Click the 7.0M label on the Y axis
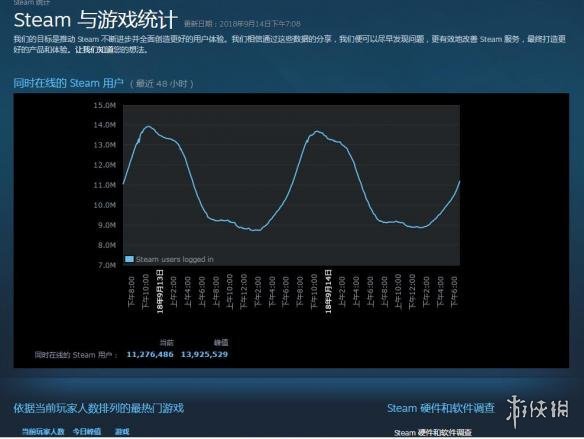 [x=107, y=265]
